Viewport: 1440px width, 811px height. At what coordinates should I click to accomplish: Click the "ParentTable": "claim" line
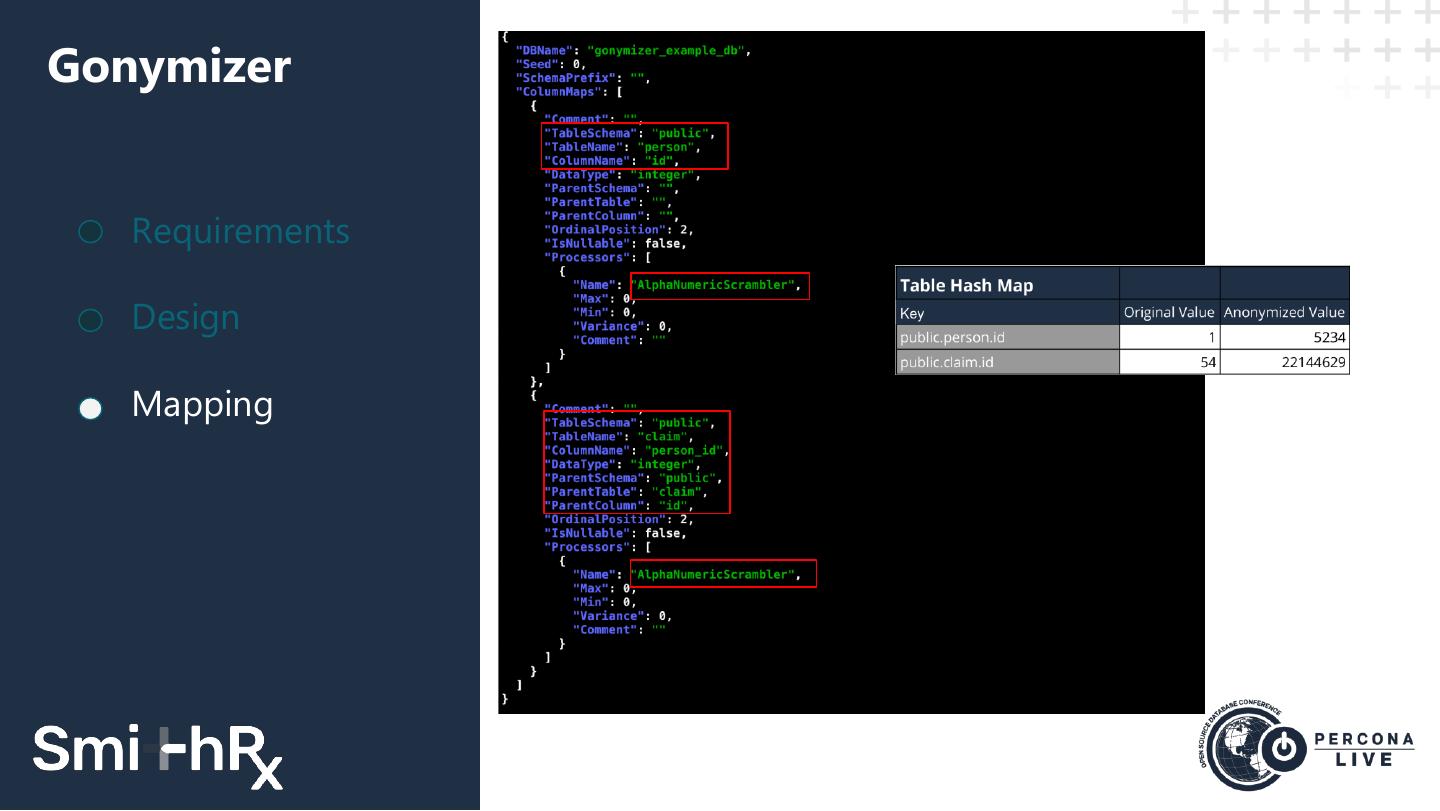coord(626,492)
